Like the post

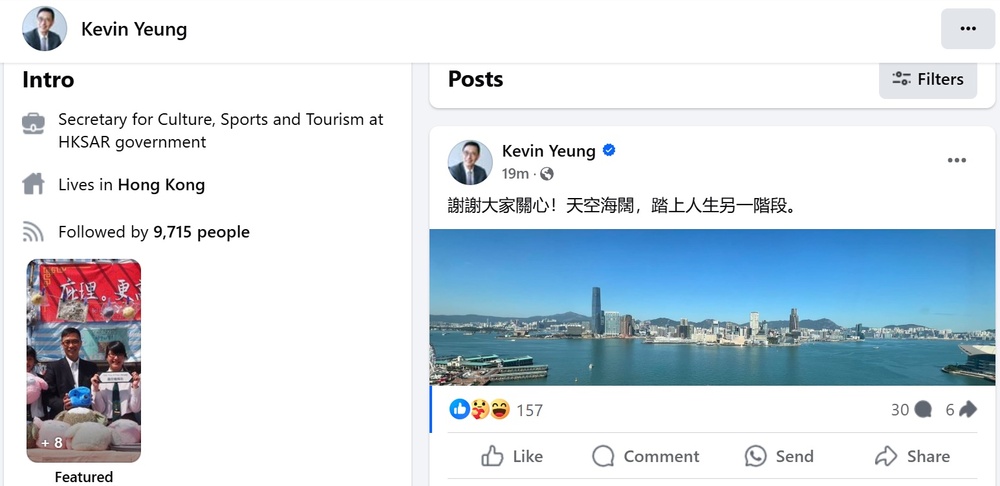[x=512, y=456]
